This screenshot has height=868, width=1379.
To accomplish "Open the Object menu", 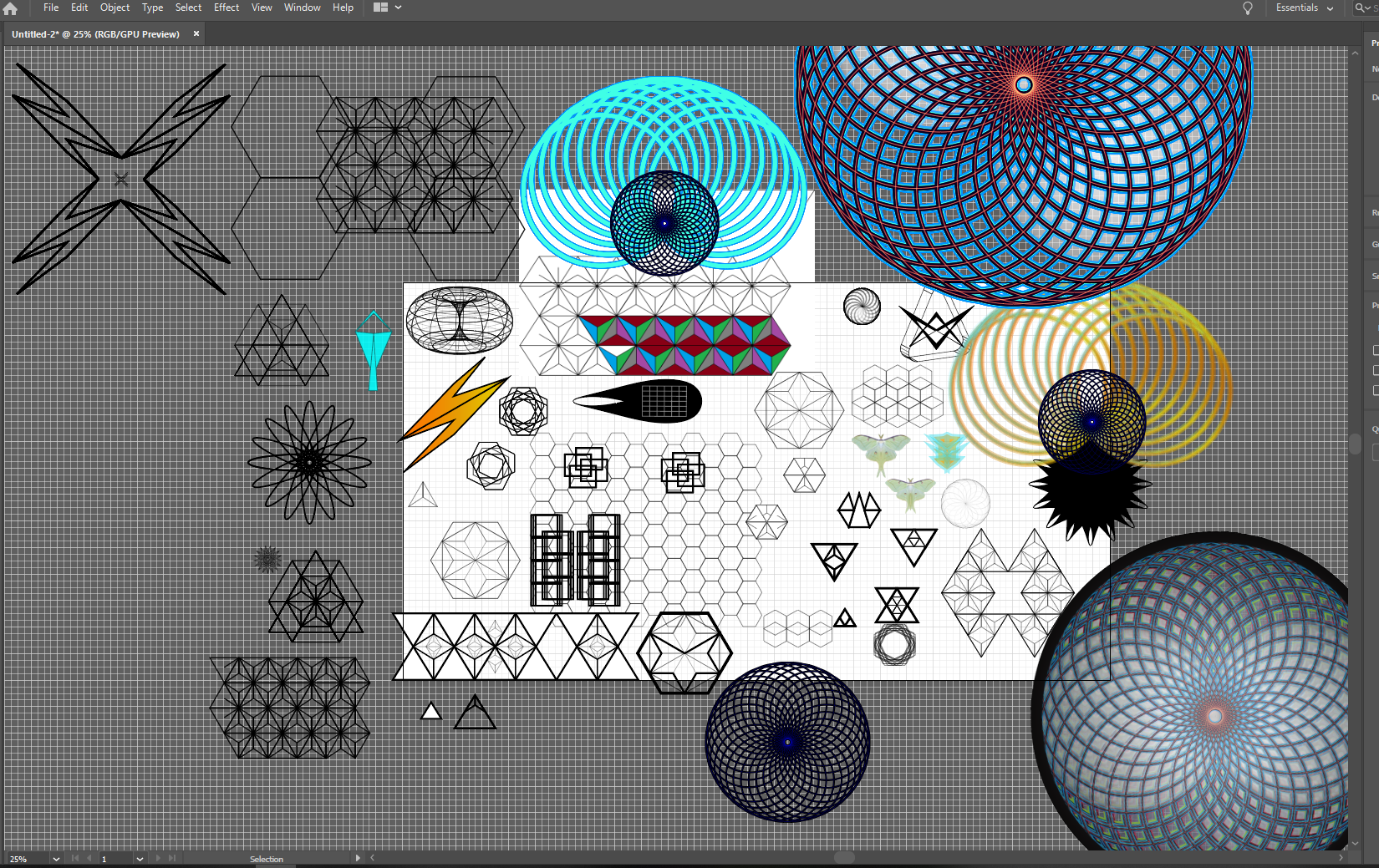I will click(x=115, y=8).
